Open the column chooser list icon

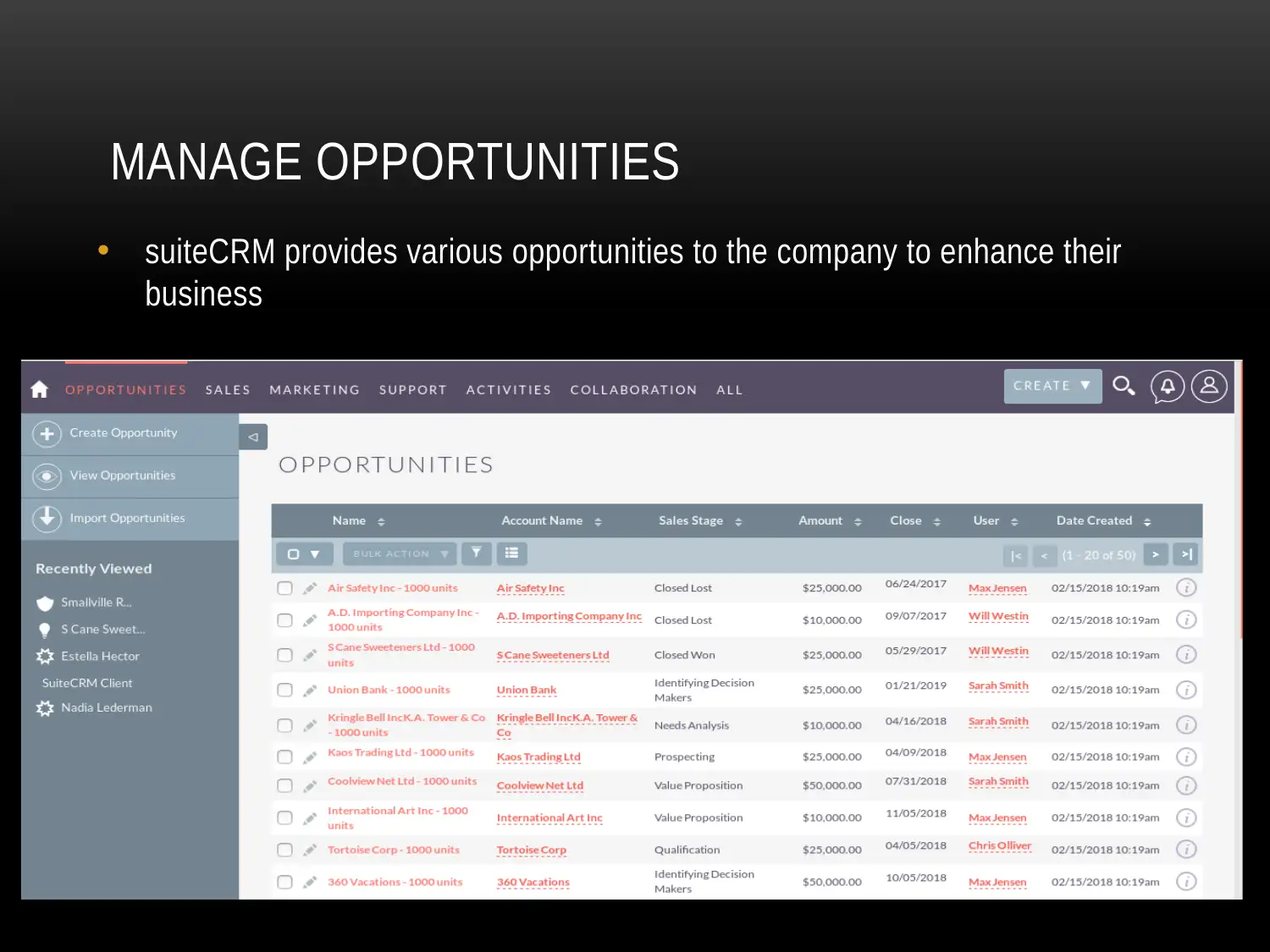(x=511, y=553)
